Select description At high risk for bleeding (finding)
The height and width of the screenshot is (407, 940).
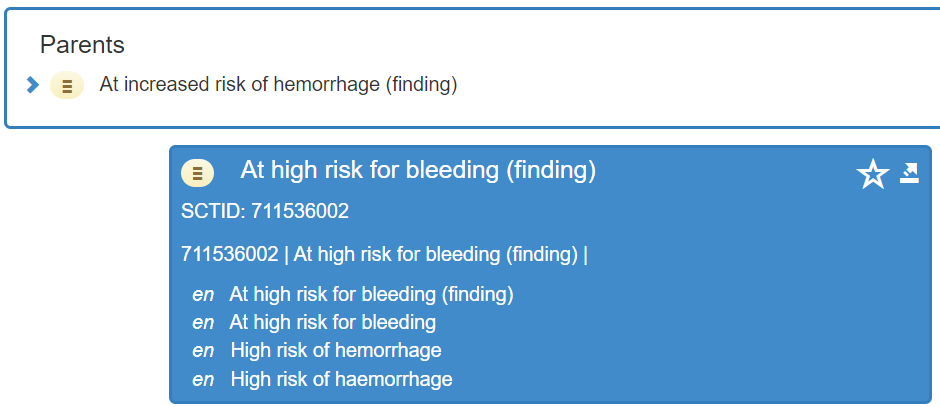371,294
